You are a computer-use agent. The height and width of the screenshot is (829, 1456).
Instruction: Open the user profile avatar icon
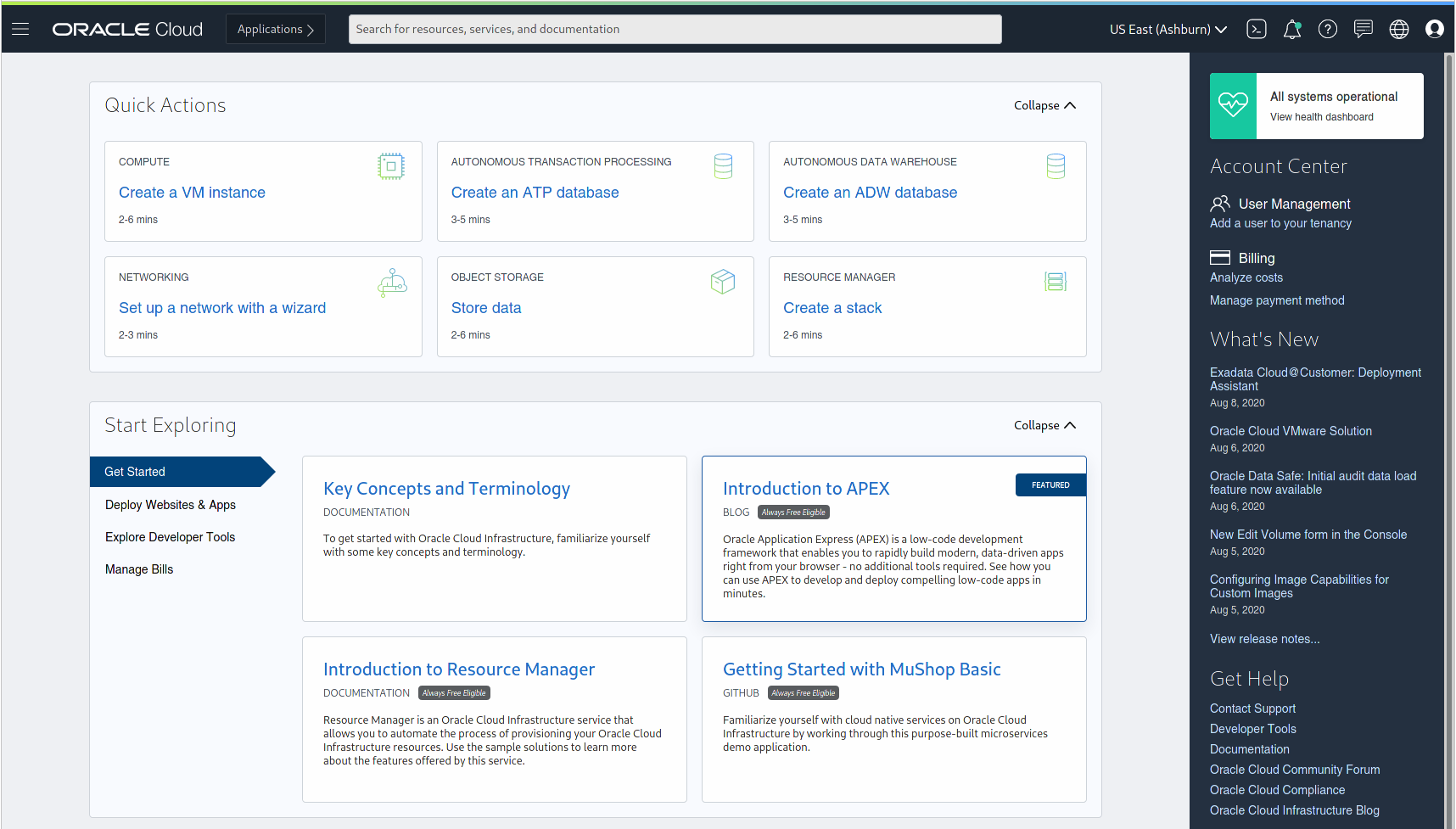pyautogui.click(x=1435, y=29)
